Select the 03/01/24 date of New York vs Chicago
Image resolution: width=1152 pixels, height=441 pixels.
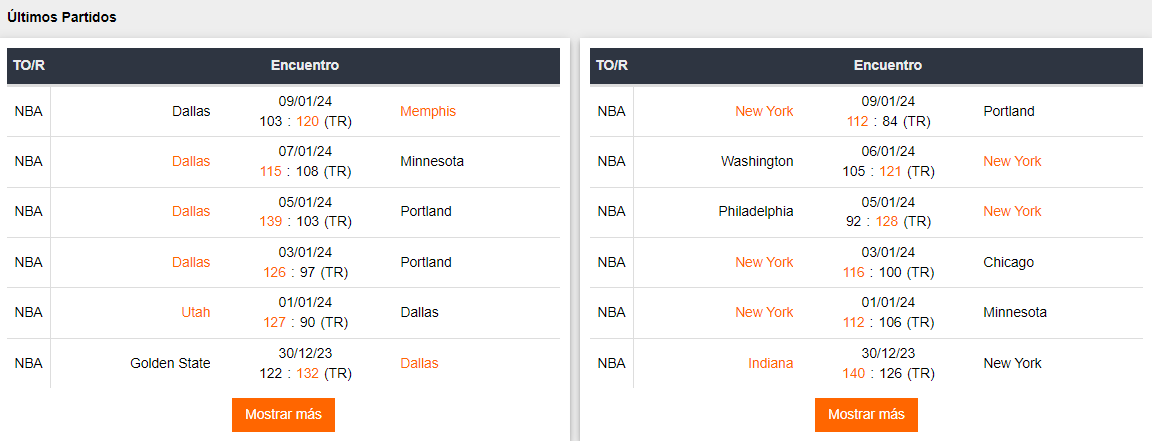[x=888, y=252]
